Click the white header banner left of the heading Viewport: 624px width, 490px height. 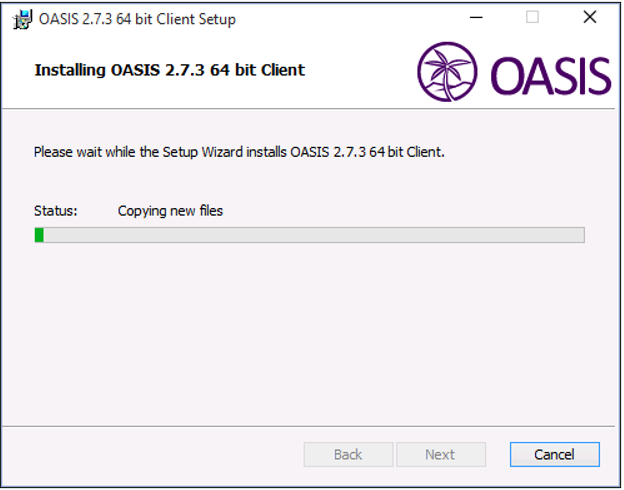18,72
